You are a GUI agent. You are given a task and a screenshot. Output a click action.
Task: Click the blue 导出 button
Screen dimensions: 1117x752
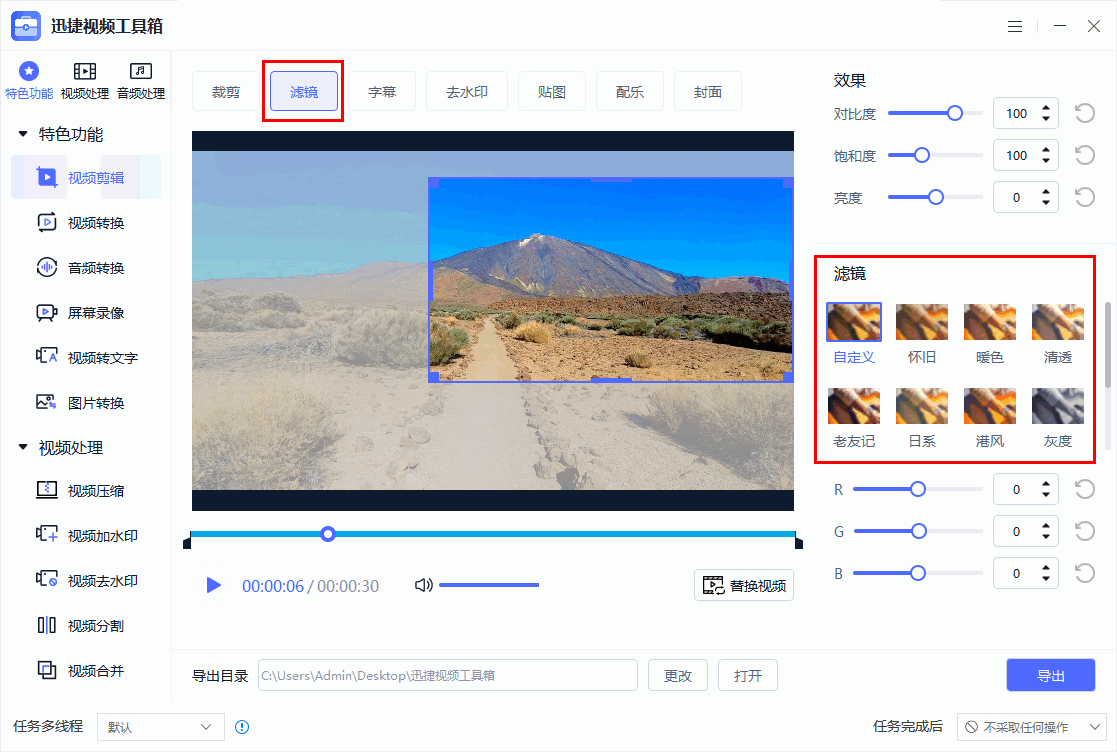(1051, 675)
